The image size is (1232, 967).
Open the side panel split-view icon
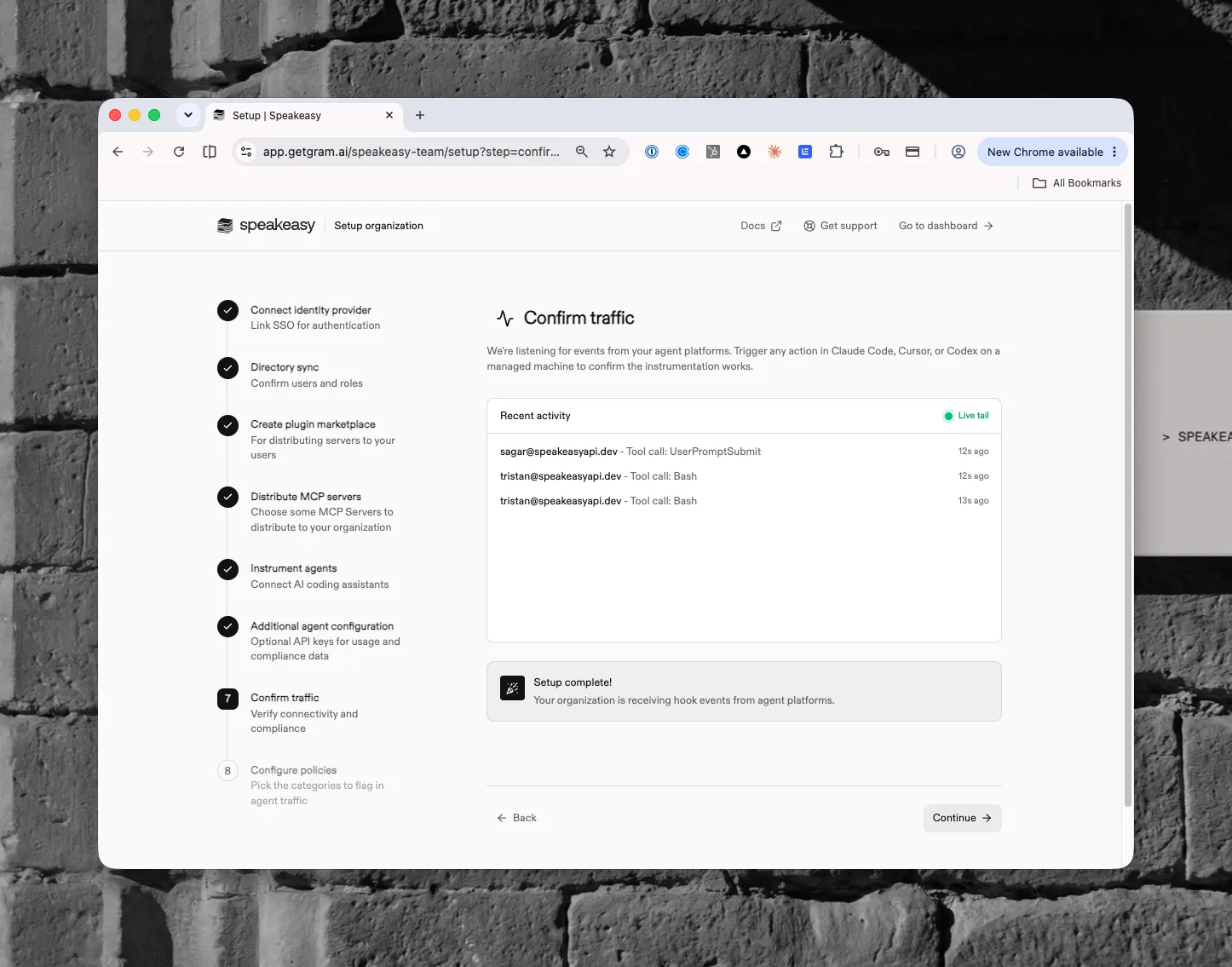coord(210,152)
